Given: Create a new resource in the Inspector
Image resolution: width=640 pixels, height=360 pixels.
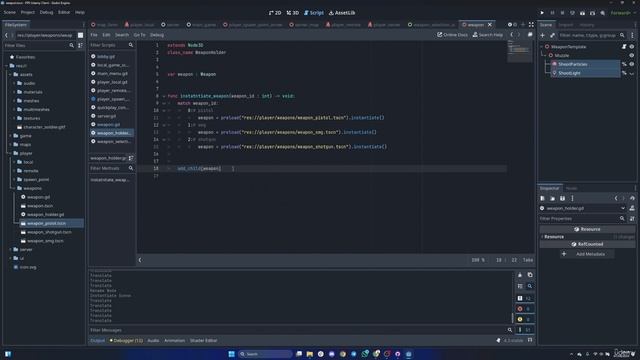Looking at the screenshot, I should [x=542, y=198].
